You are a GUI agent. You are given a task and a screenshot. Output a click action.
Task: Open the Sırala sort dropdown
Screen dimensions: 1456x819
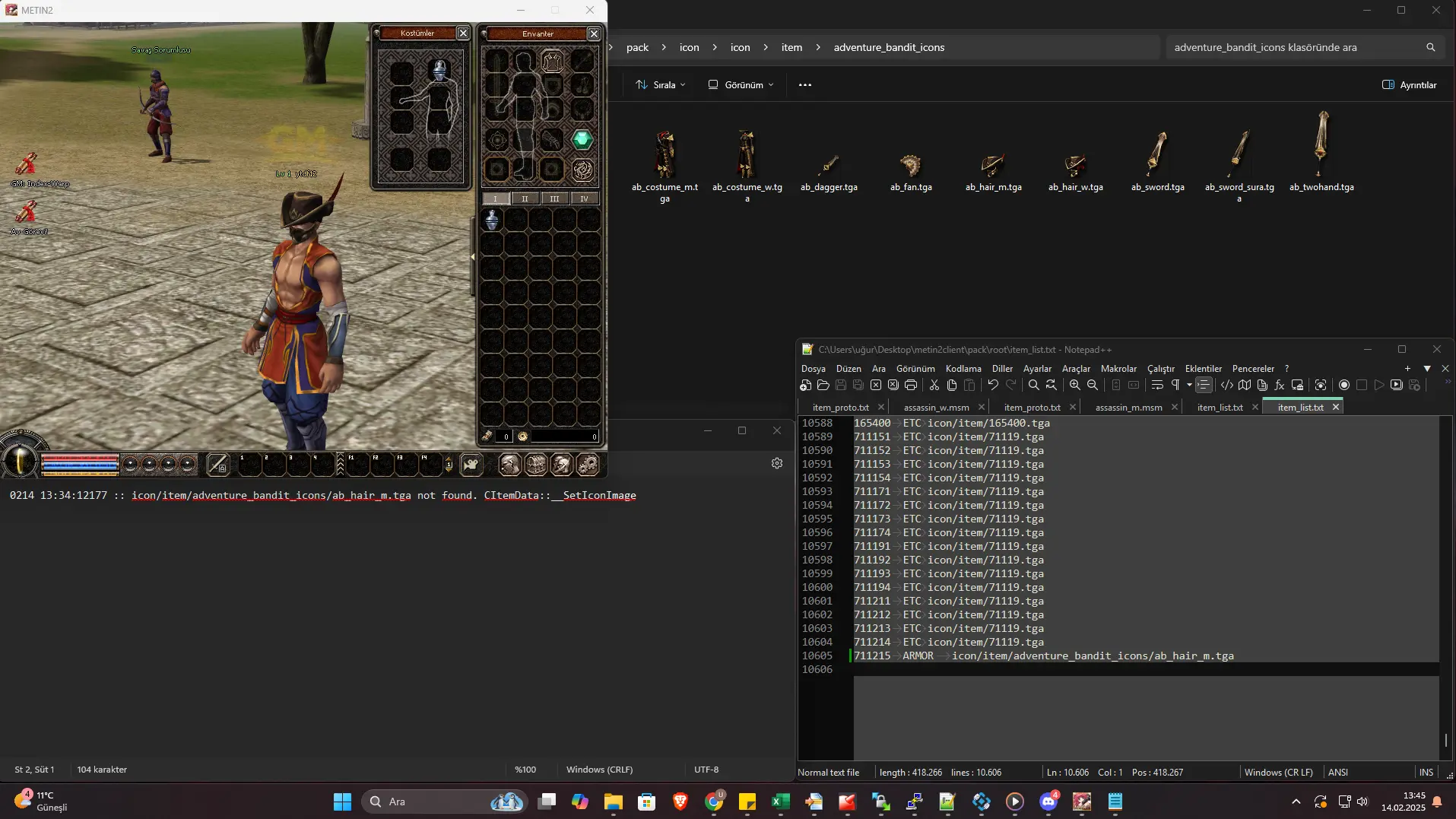pyautogui.click(x=660, y=85)
